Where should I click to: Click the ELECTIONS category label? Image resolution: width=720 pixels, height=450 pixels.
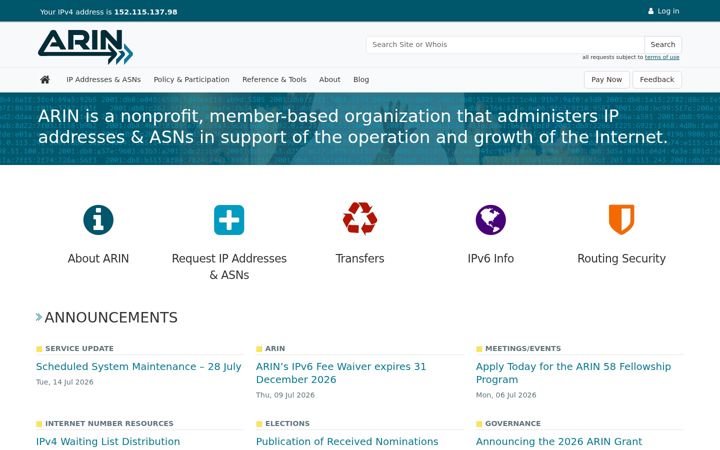(287, 423)
